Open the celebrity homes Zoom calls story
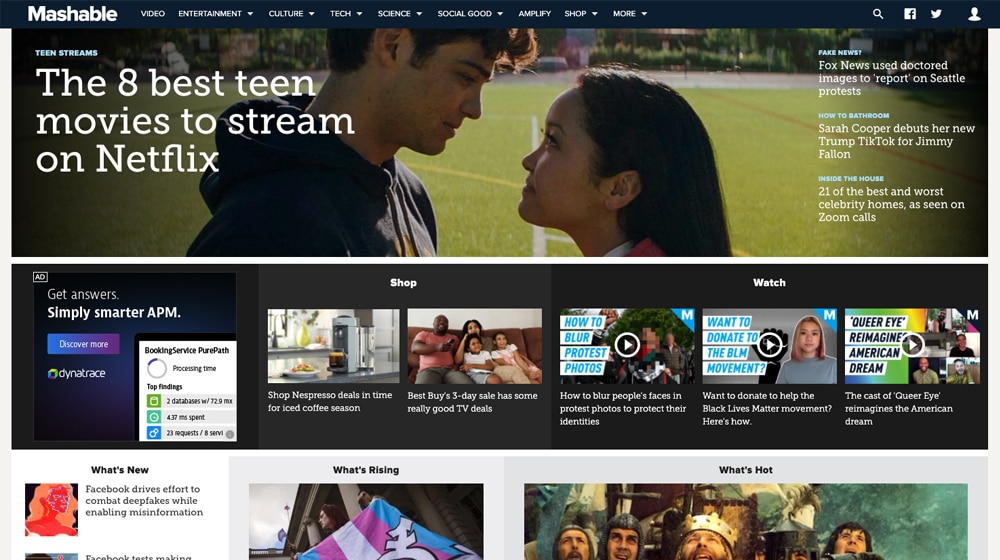 [x=891, y=204]
